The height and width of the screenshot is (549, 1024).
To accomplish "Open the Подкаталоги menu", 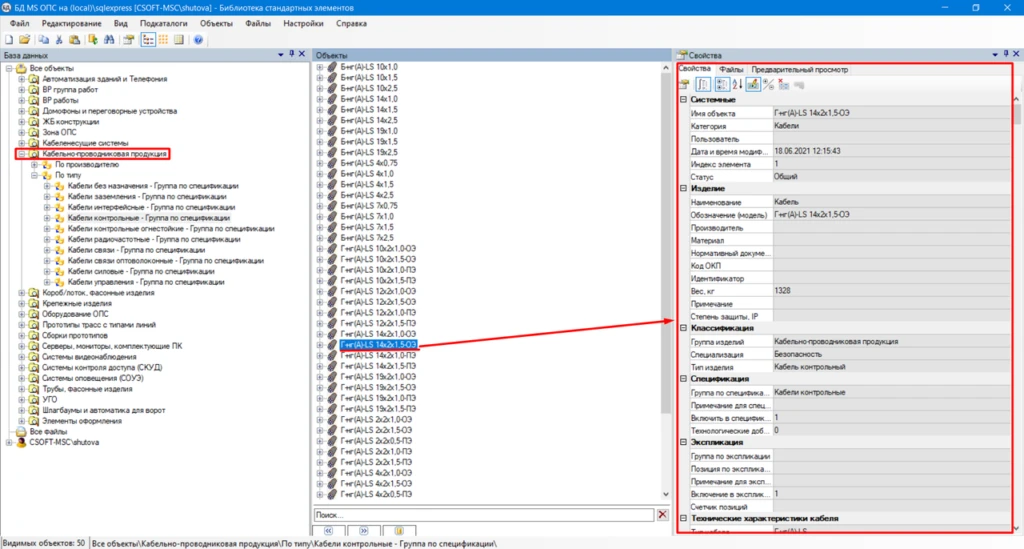I will 161,22.
